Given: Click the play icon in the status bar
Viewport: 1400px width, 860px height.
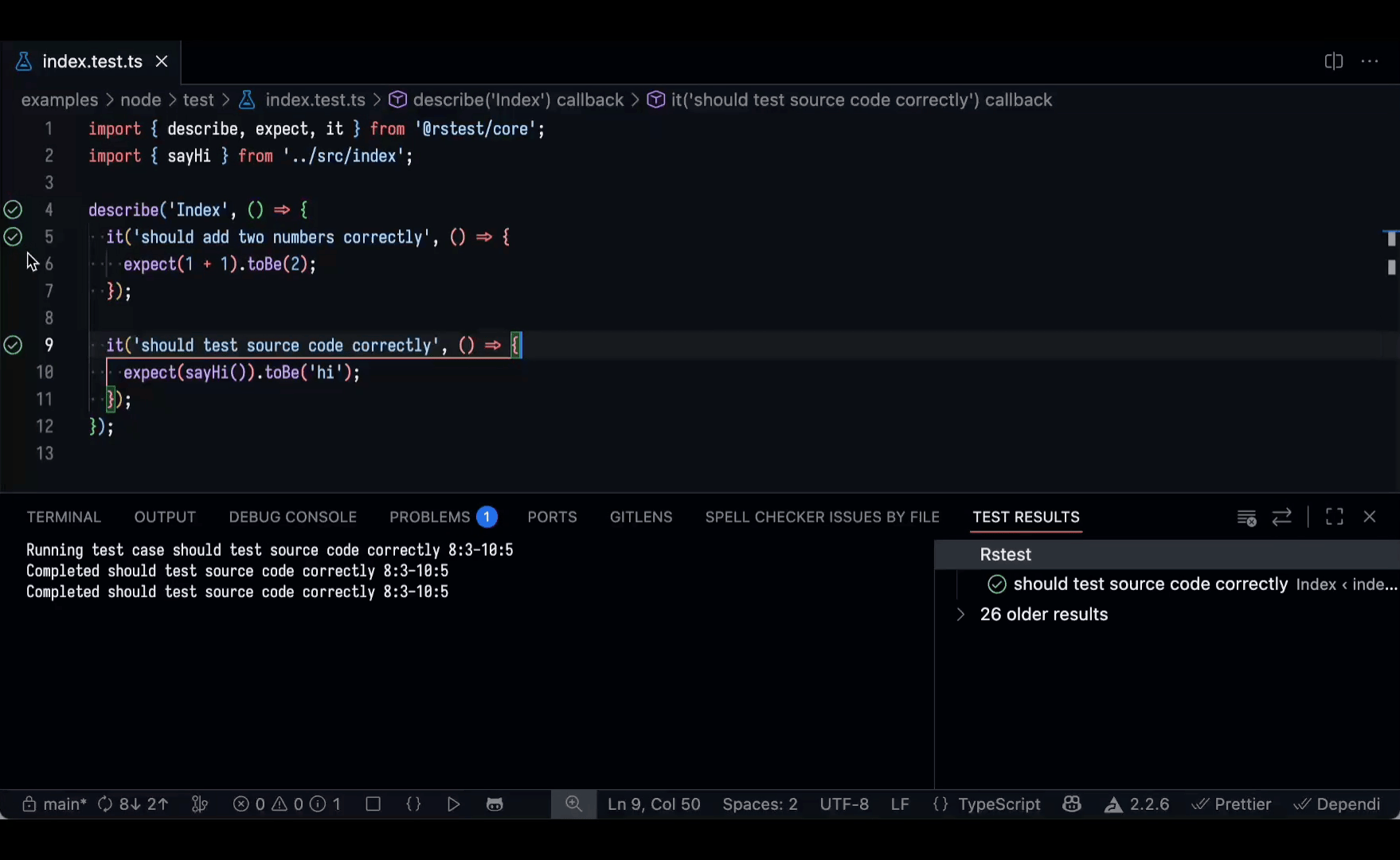Looking at the screenshot, I should tap(452, 804).
